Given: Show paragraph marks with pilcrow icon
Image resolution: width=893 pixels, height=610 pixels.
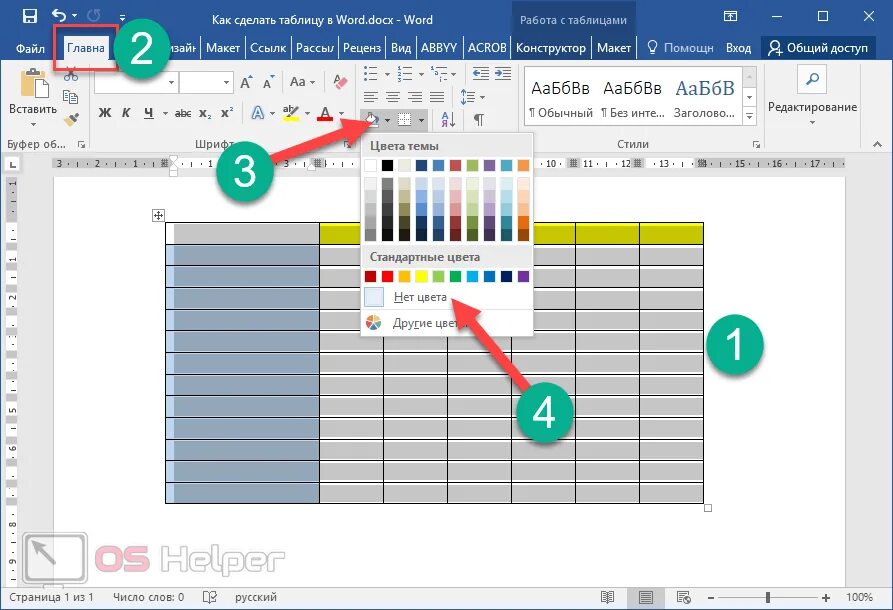Looking at the screenshot, I should click(x=479, y=120).
